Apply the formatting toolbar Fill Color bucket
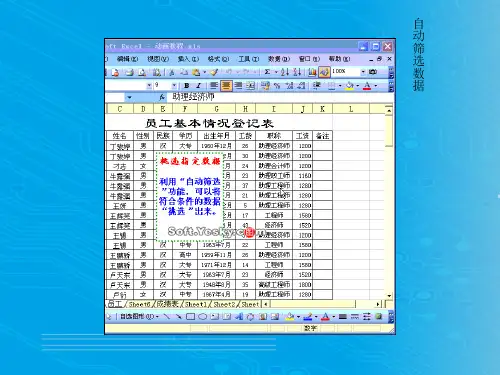The height and width of the screenshot is (375, 500). 350,86
